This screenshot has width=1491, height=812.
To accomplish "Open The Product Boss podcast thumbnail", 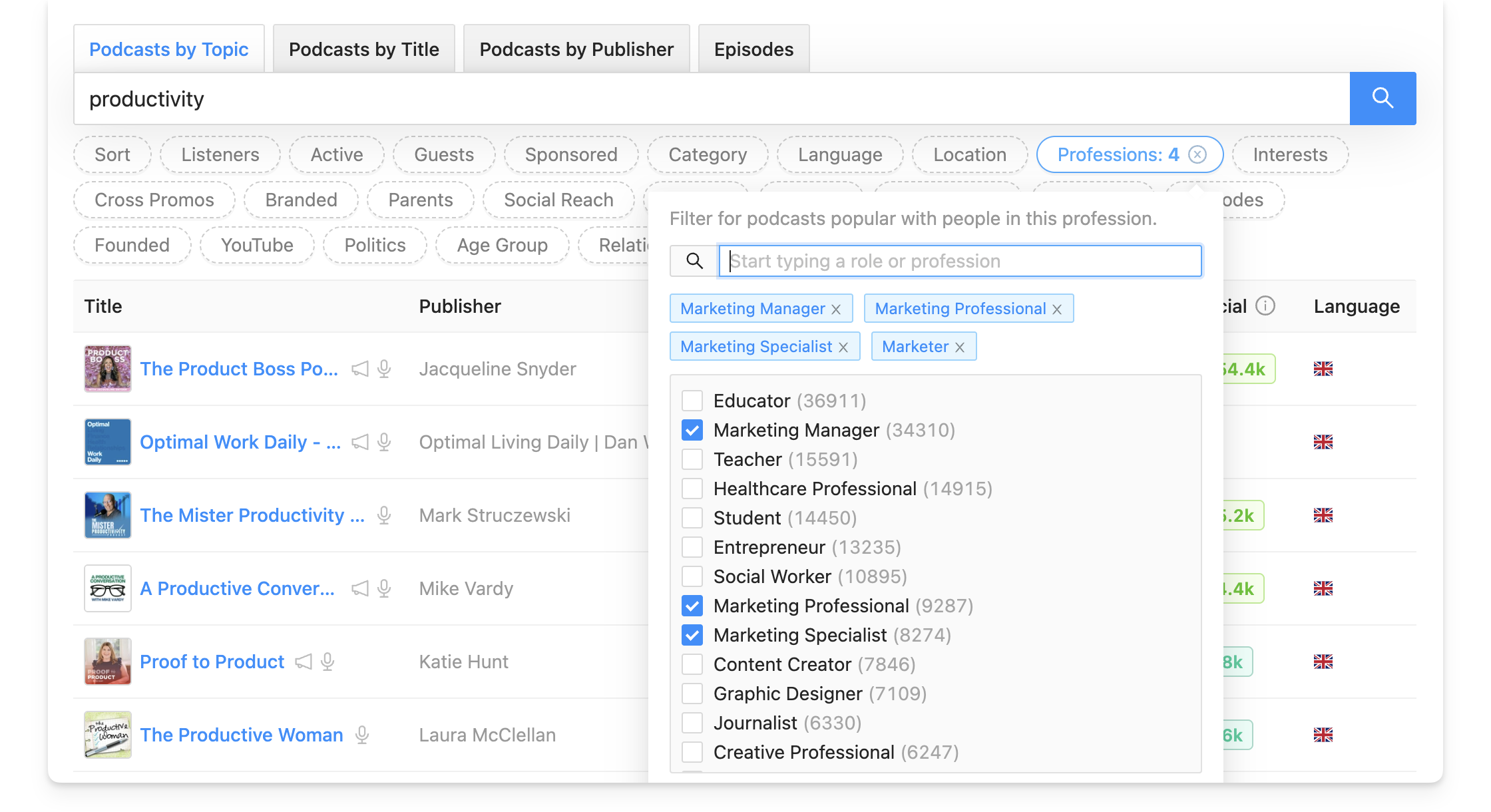I will (108, 369).
